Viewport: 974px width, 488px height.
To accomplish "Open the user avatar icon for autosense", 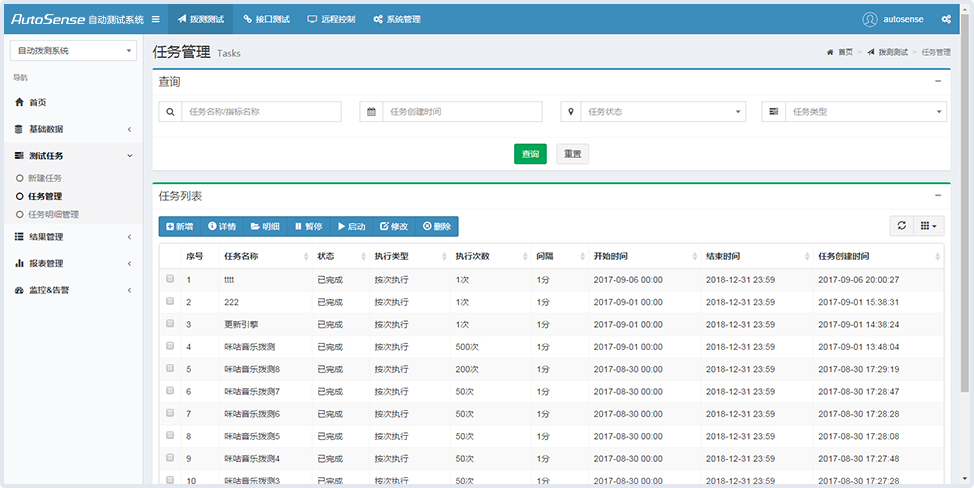I will [x=870, y=19].
